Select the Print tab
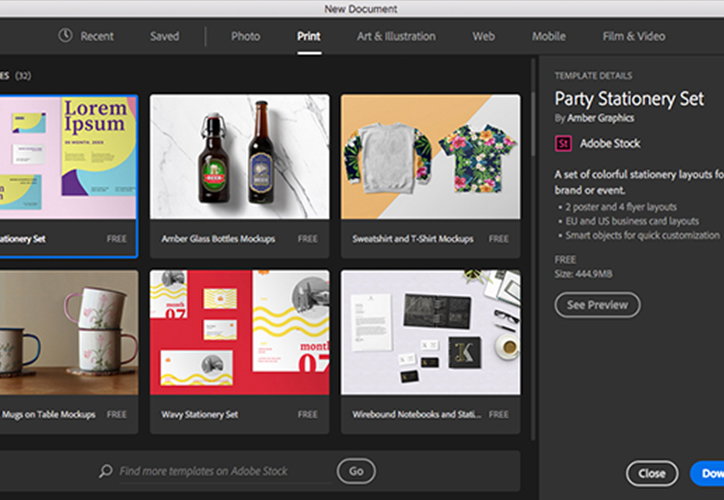The width and height of the screenshot is (724, 500). pyautogui.click(x=309, y=36)
